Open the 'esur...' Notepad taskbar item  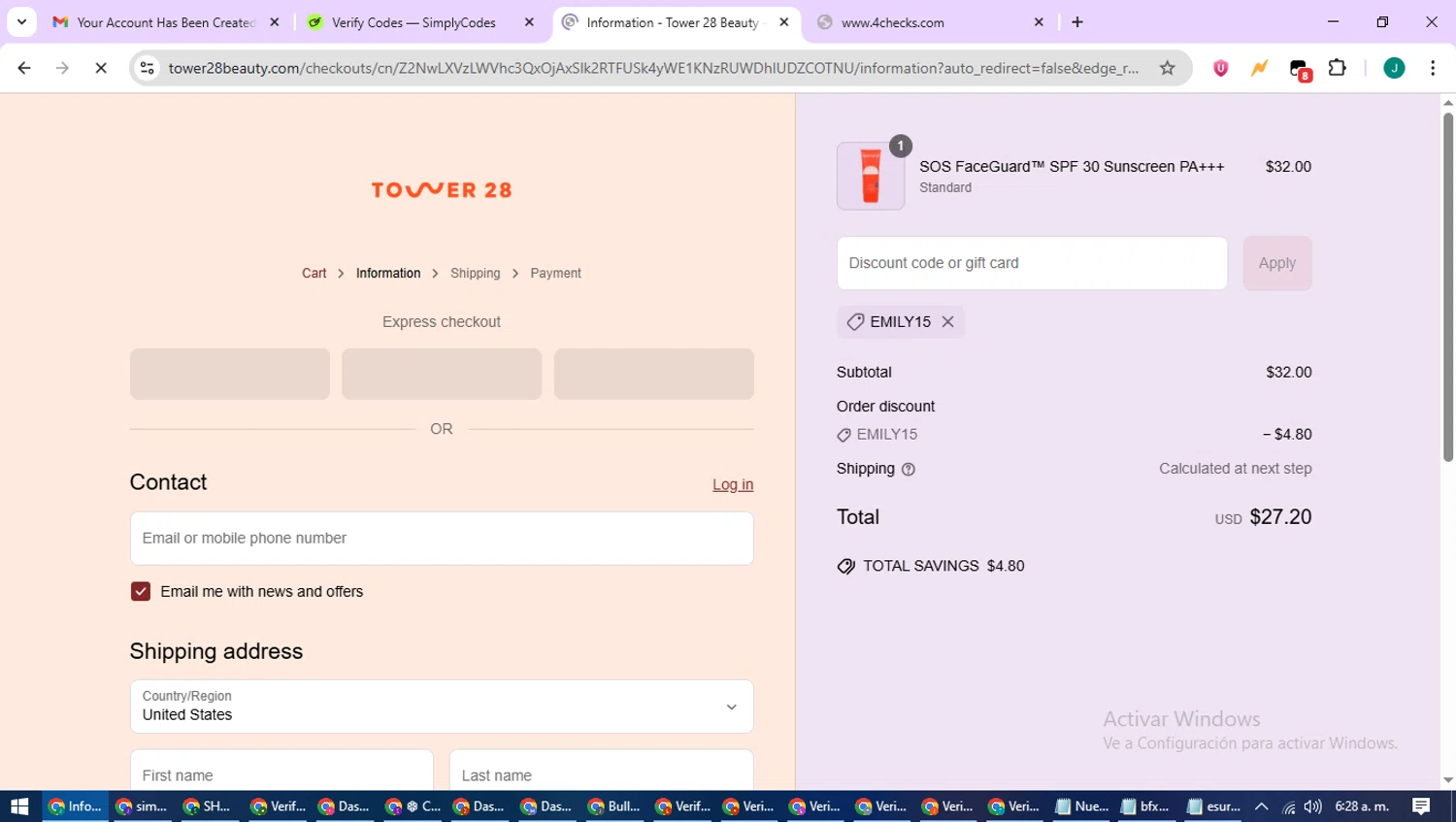tap(1213, 806)
